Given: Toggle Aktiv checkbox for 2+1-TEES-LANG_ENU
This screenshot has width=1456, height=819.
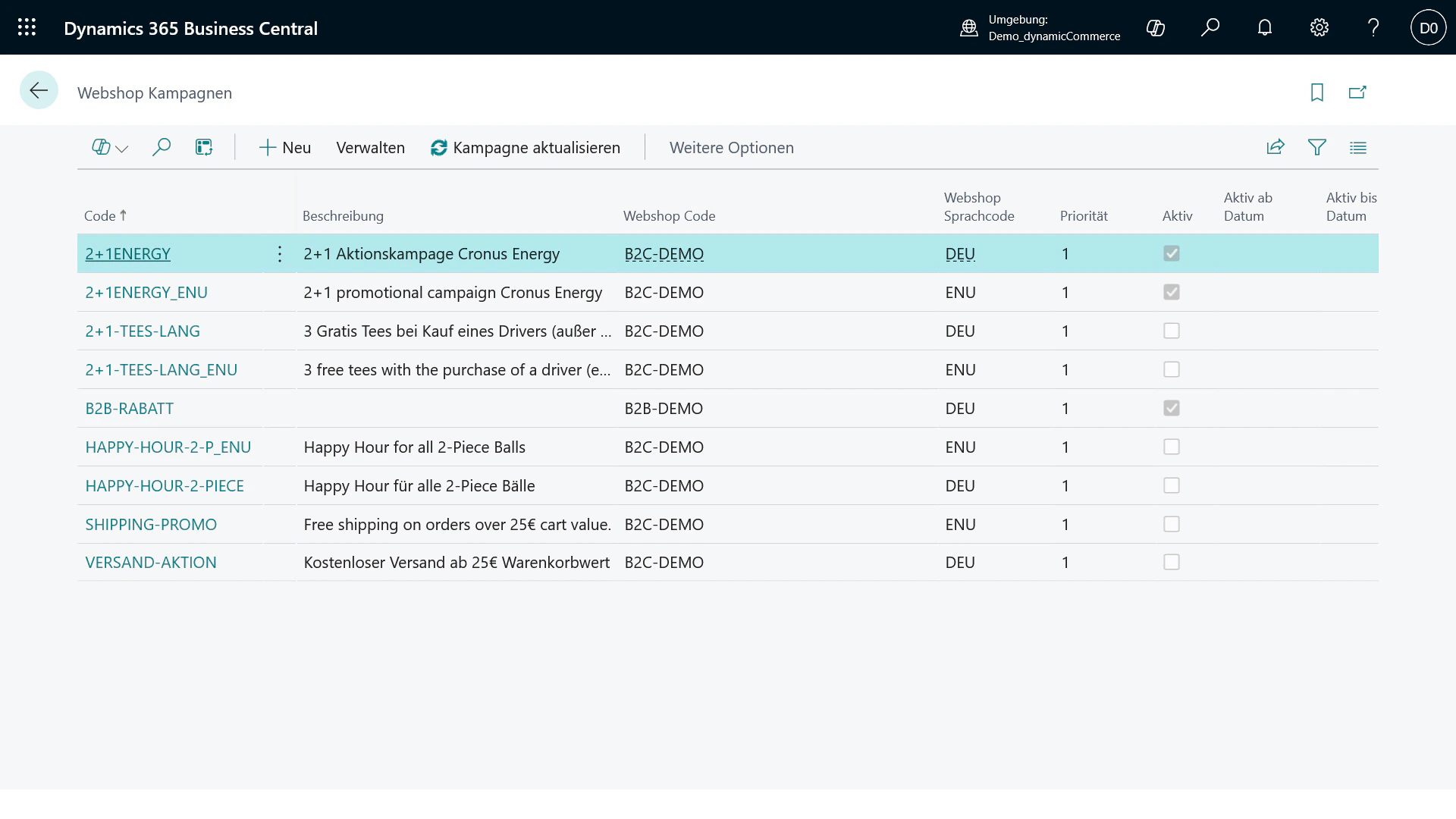Looking at the screenshot, I should (1172, 369).
